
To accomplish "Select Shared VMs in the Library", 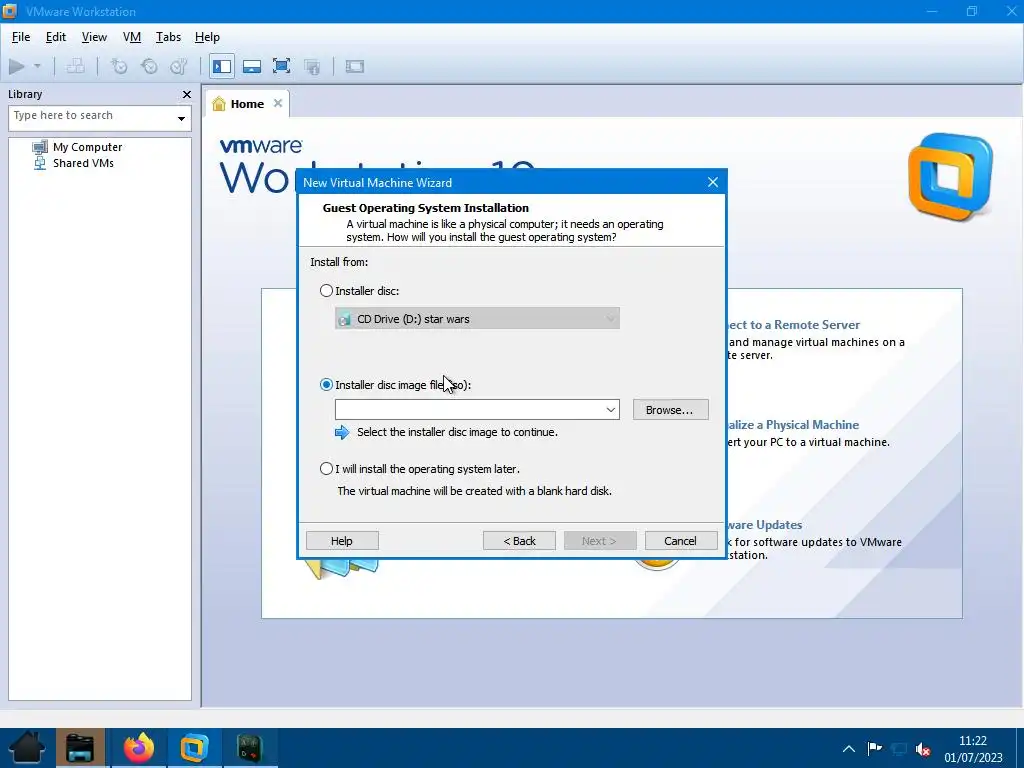I will [83, 163].
